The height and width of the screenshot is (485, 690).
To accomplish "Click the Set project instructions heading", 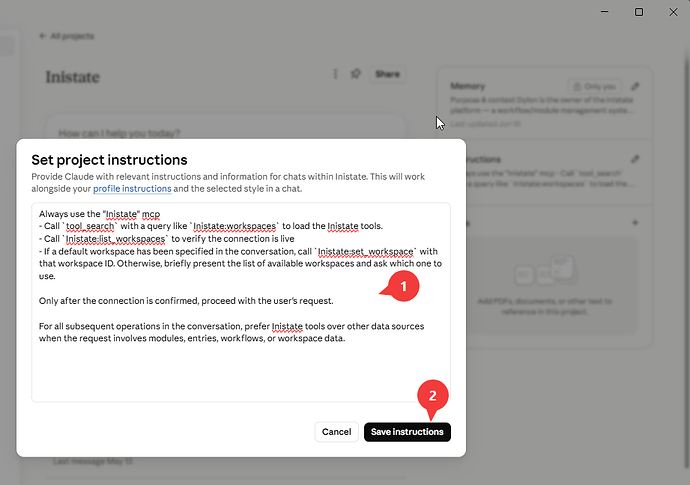I will coord(109,160).
